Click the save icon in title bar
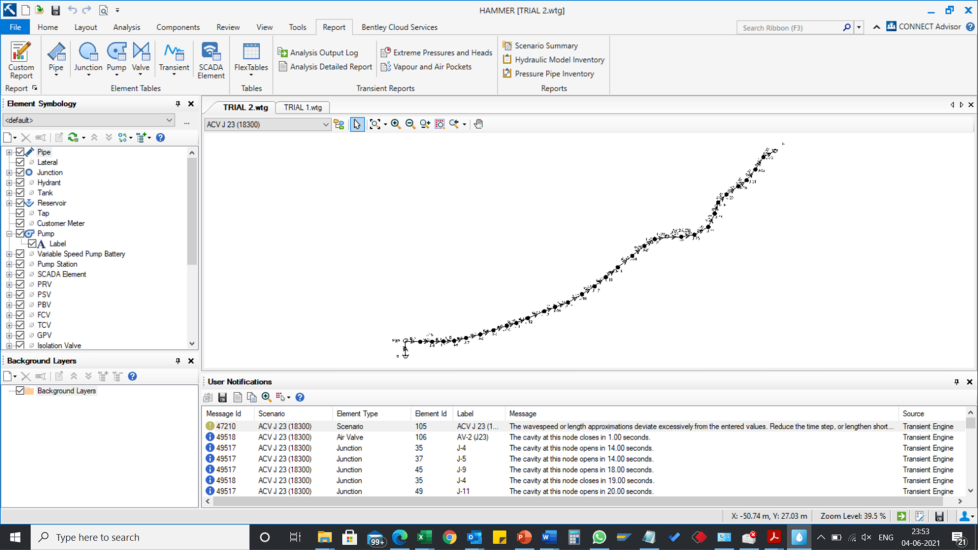The width and height of the screenshot is (978, 550). pyautogui.click(x=56, y=10)
